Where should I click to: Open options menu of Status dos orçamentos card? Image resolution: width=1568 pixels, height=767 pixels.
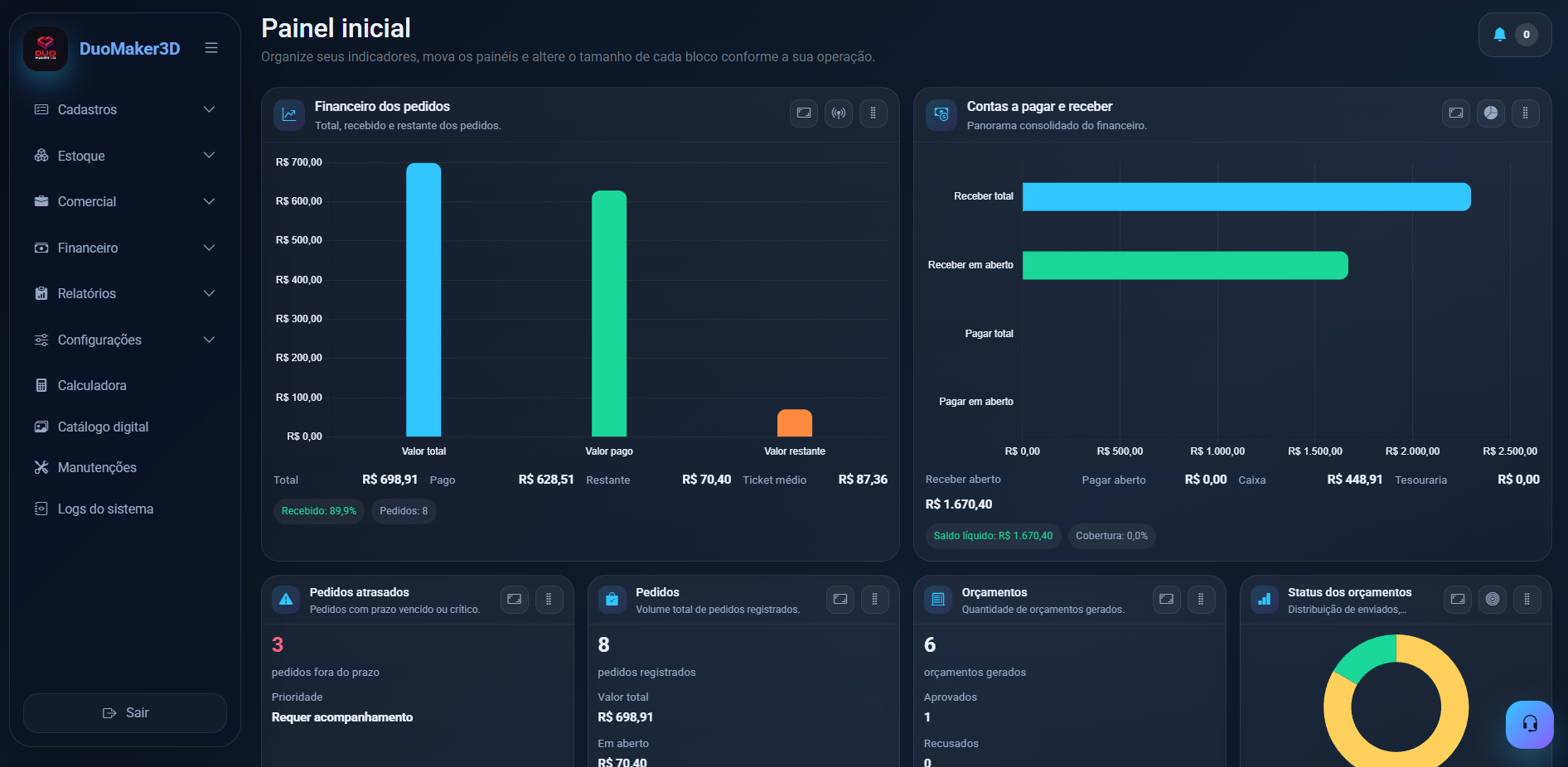pos(1527,600)
